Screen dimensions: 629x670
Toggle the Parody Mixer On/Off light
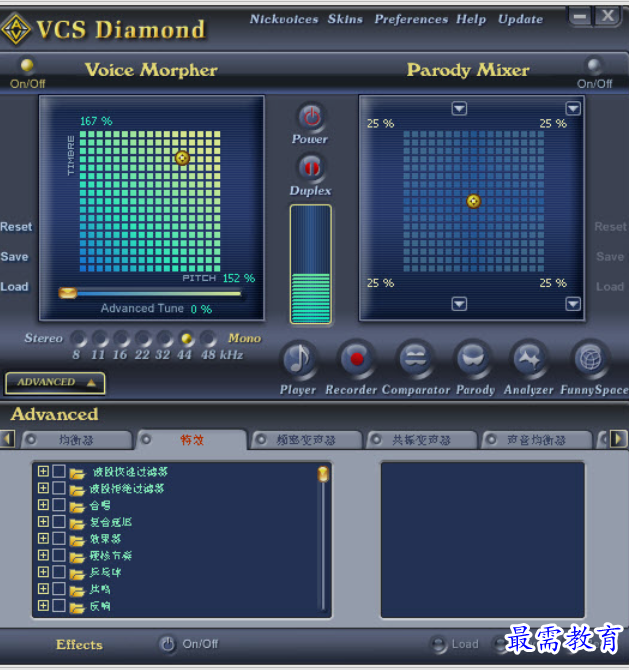point(594,65)
